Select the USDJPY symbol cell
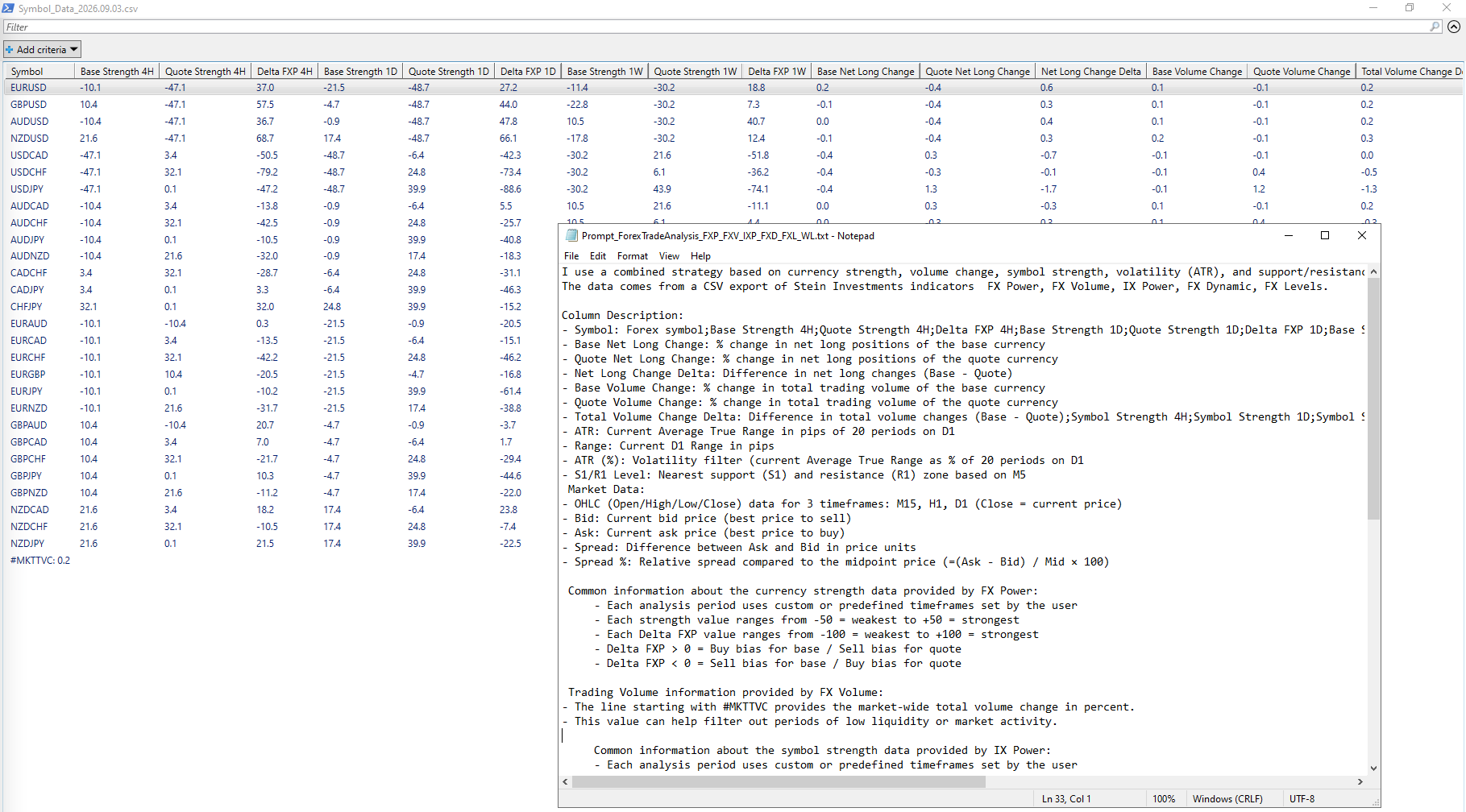The width and height of the screenshot is (1466, 812). pyautogui.click(x=27, y=188)
